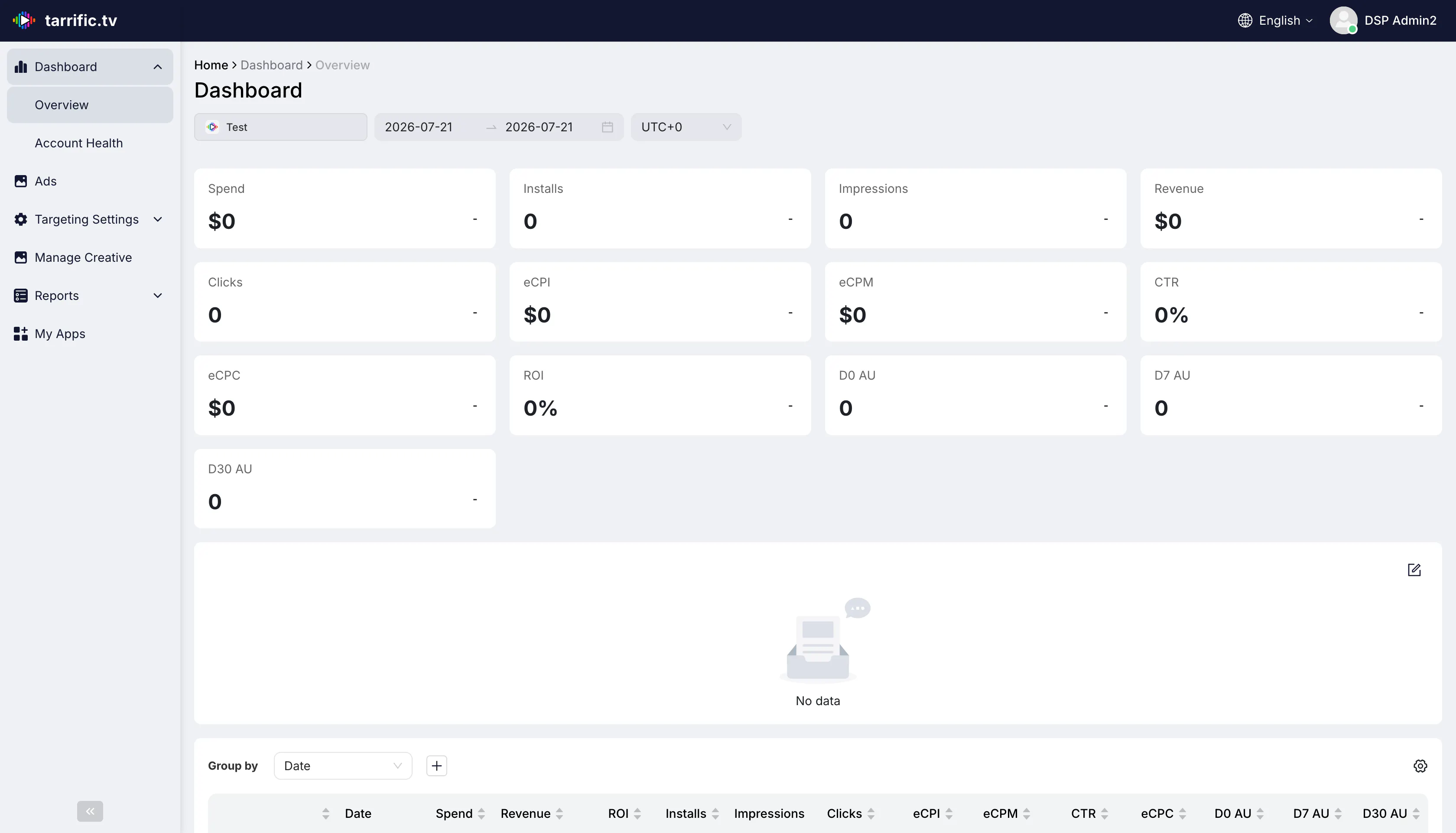Sort table by eCPC column
The height and width of the screenshot is (833, 1456).
point(1182,813)
